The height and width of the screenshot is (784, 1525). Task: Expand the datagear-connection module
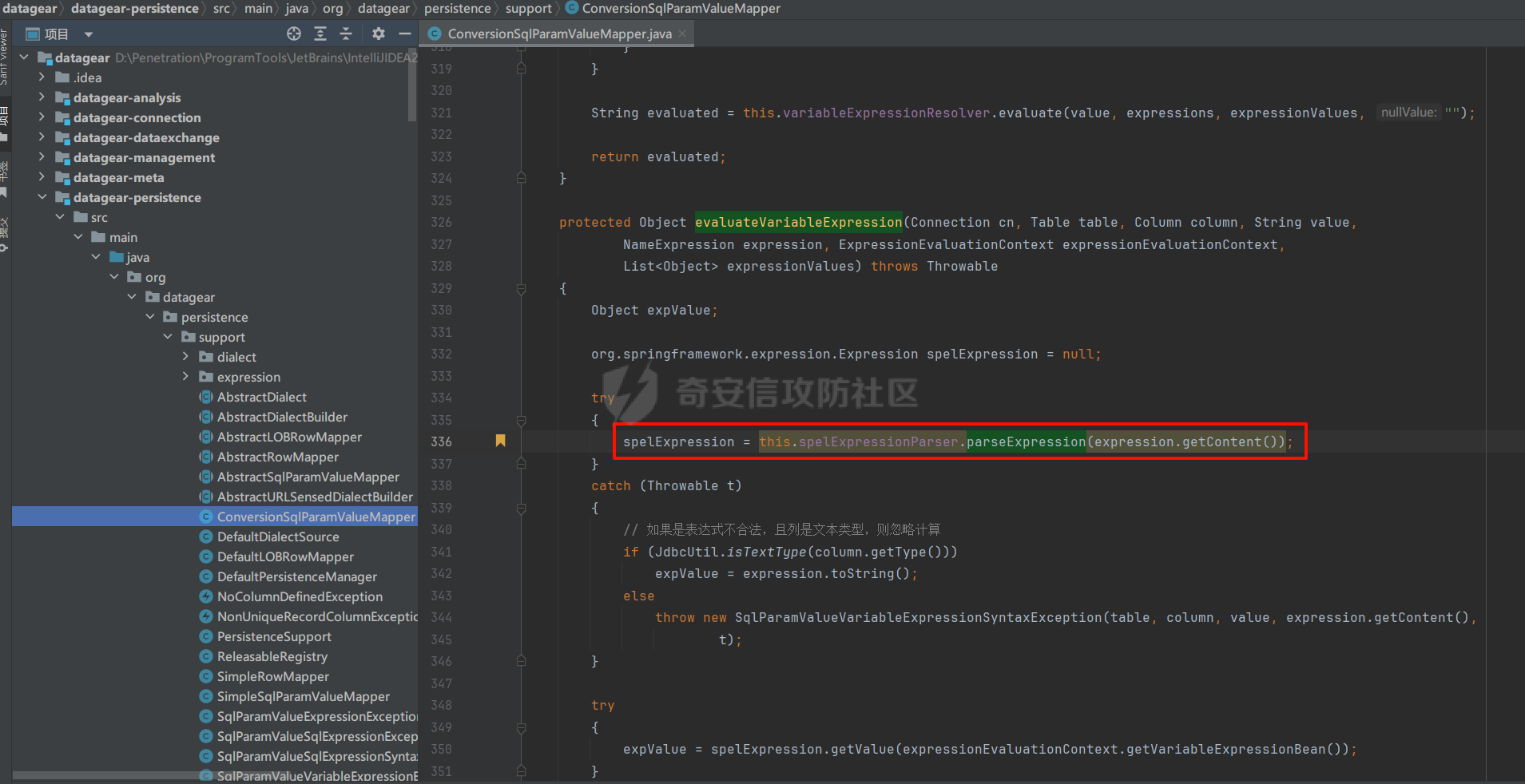click(x=42, y=117)
